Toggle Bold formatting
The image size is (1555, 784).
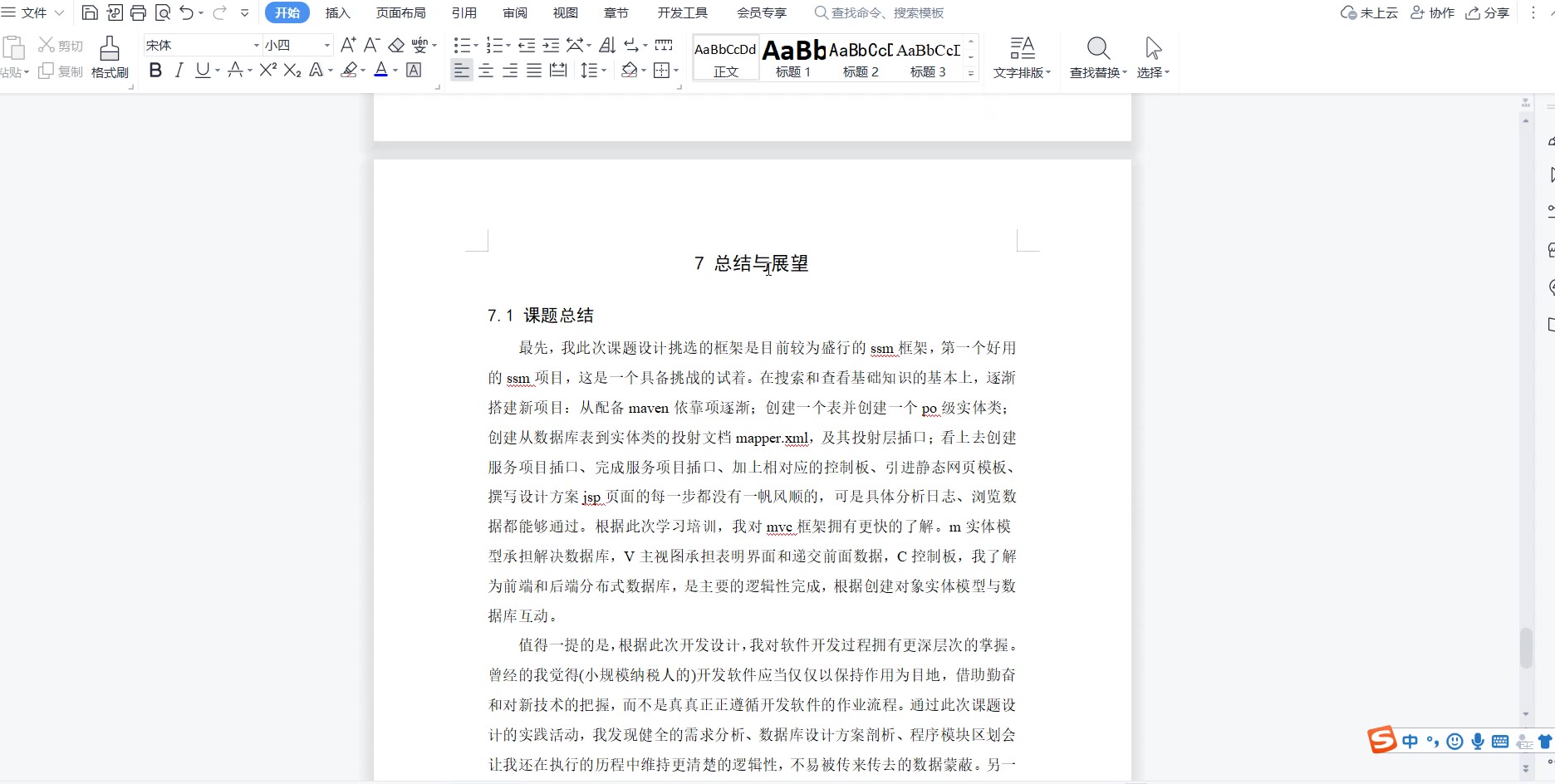(x=155, y=71)
